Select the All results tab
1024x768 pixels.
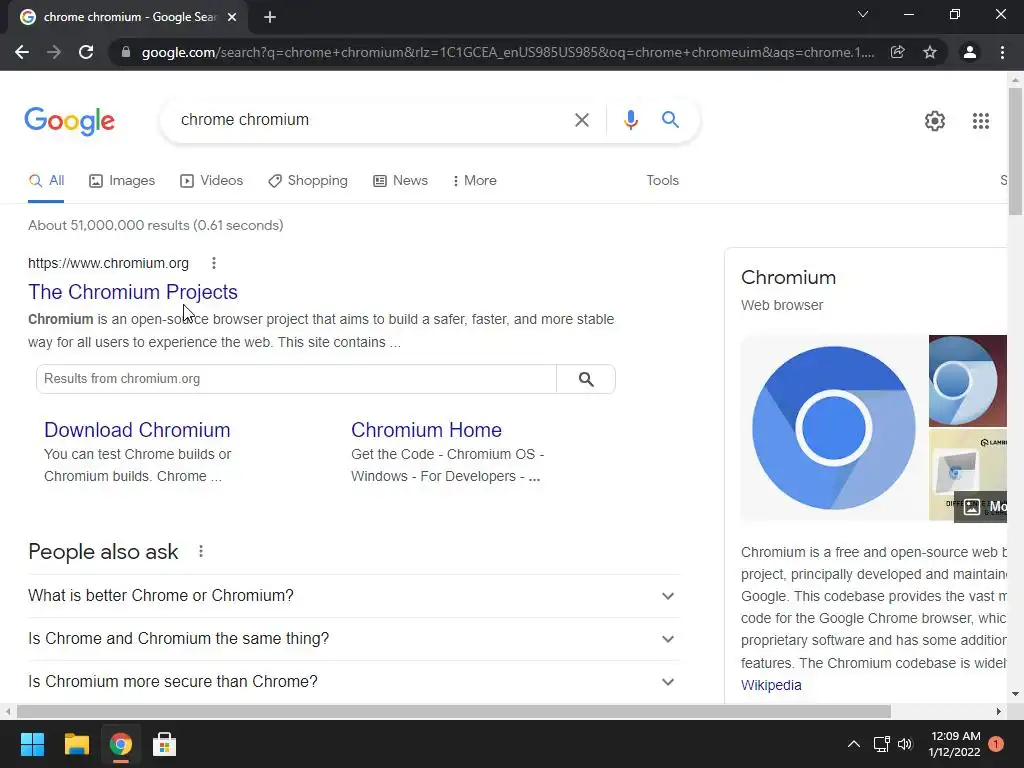click(46, 180)
